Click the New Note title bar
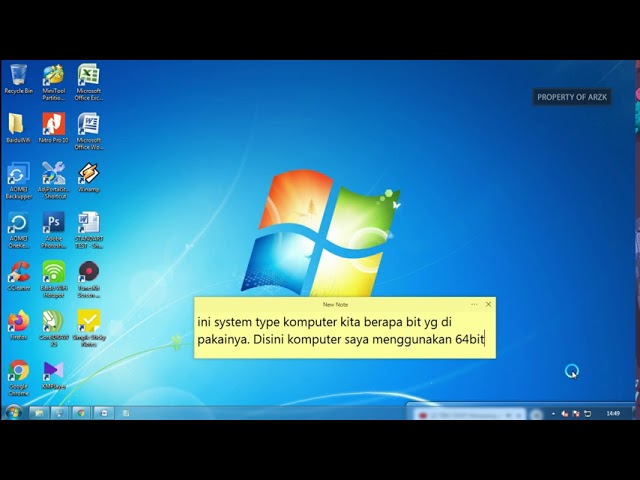The image size is (640, 480). pyautogui.click(x=335, y=304)
